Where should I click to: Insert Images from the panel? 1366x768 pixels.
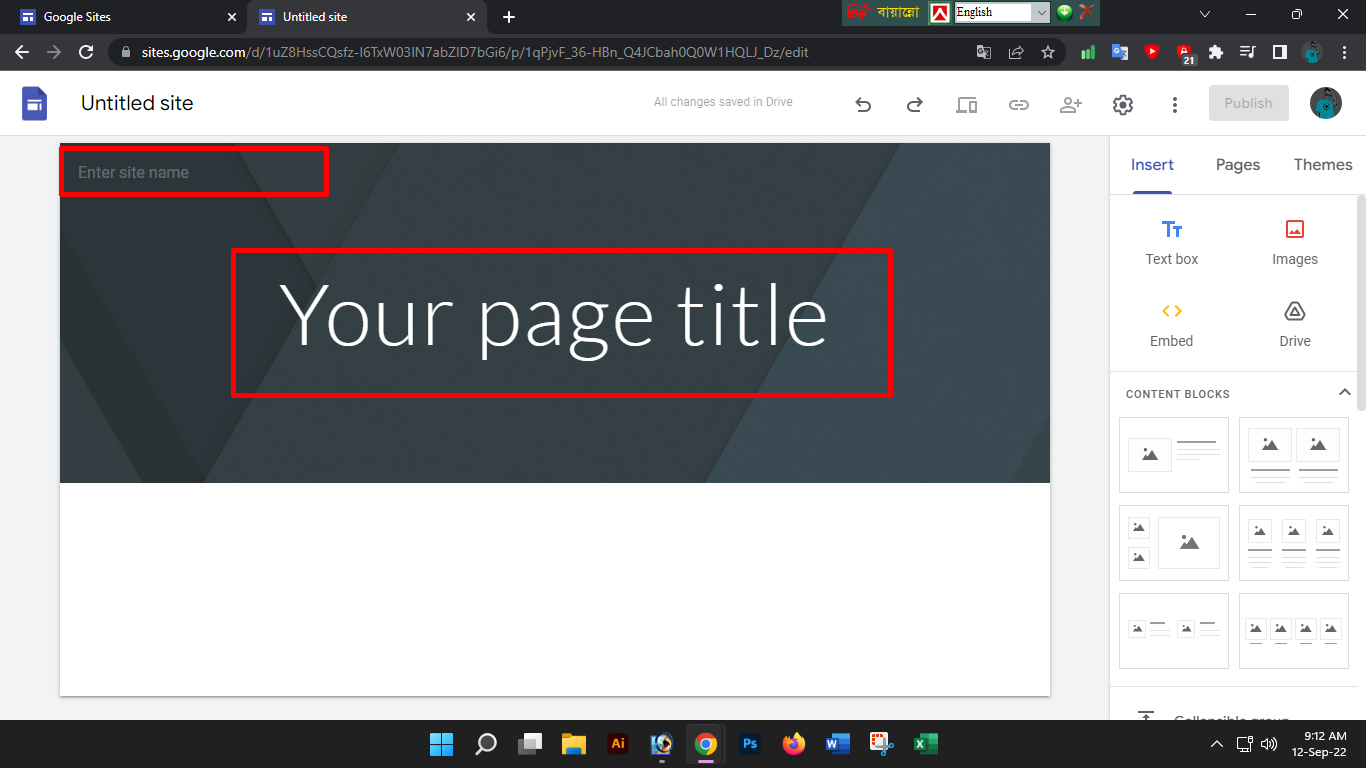click(x=1294, y=242)
